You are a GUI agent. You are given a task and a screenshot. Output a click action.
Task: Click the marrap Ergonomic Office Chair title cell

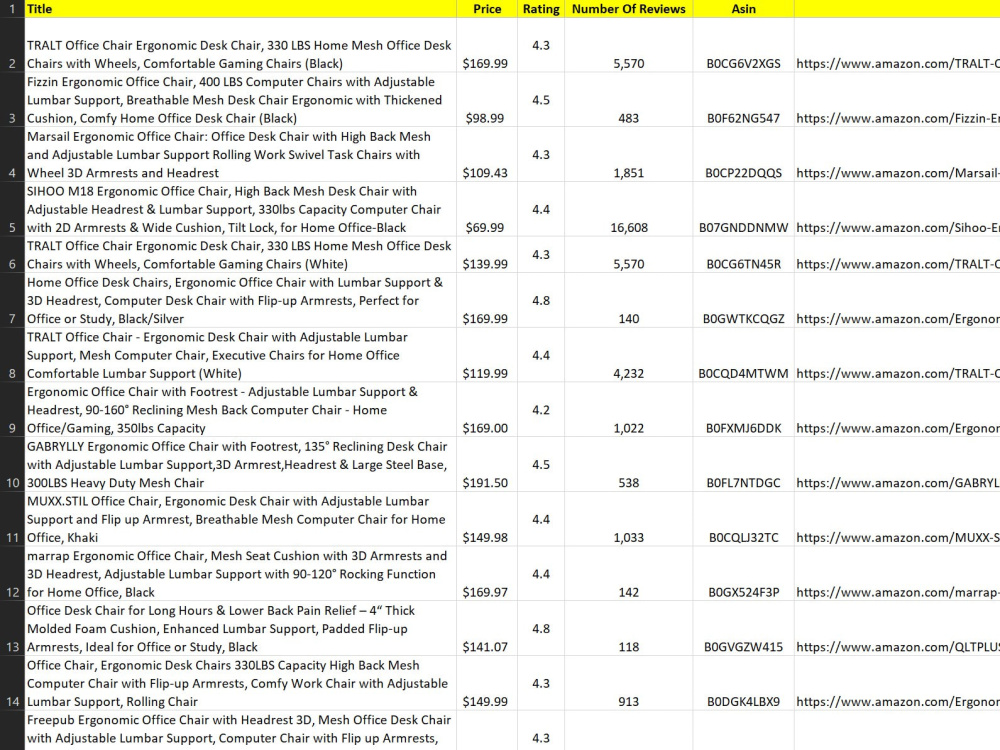(240, 574)
